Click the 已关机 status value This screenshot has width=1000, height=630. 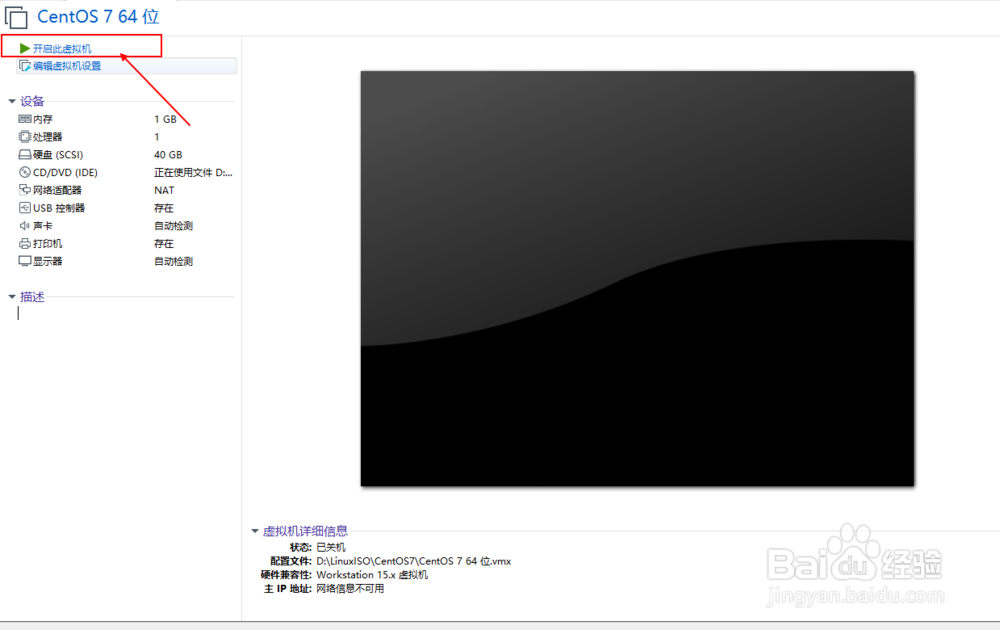pos(331,547)
